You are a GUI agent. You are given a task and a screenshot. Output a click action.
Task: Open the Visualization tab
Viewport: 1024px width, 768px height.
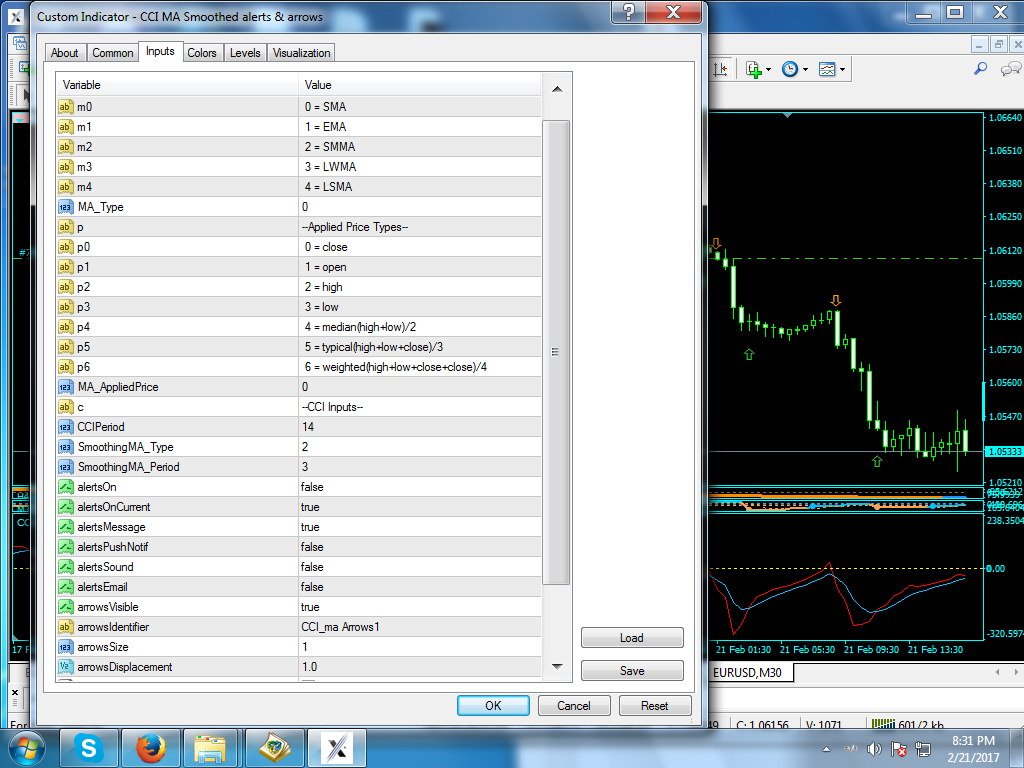[x=301, y=53]
